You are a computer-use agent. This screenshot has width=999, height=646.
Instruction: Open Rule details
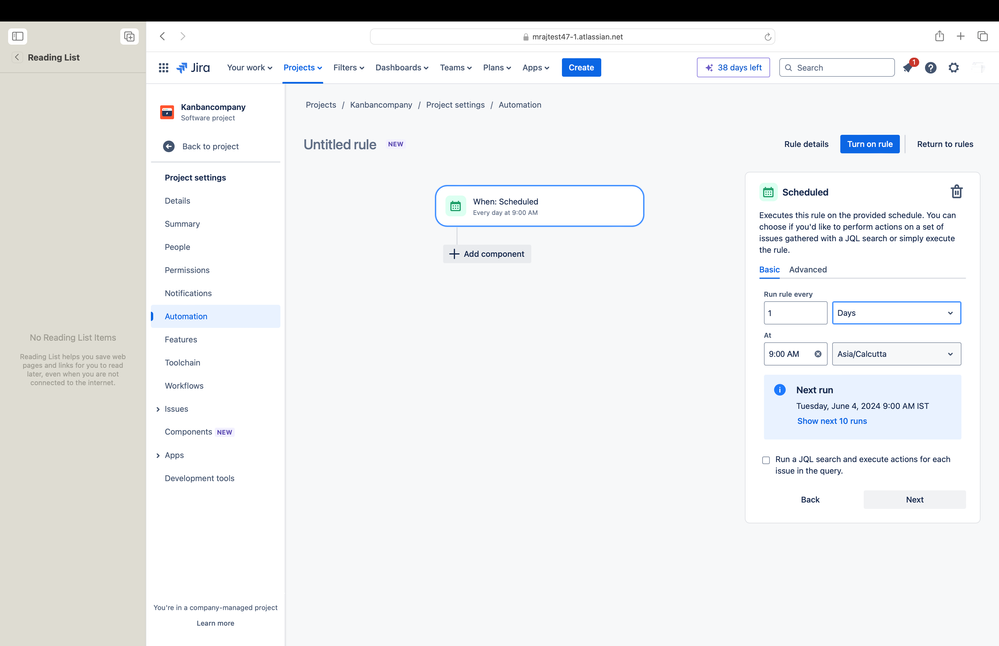806,144
